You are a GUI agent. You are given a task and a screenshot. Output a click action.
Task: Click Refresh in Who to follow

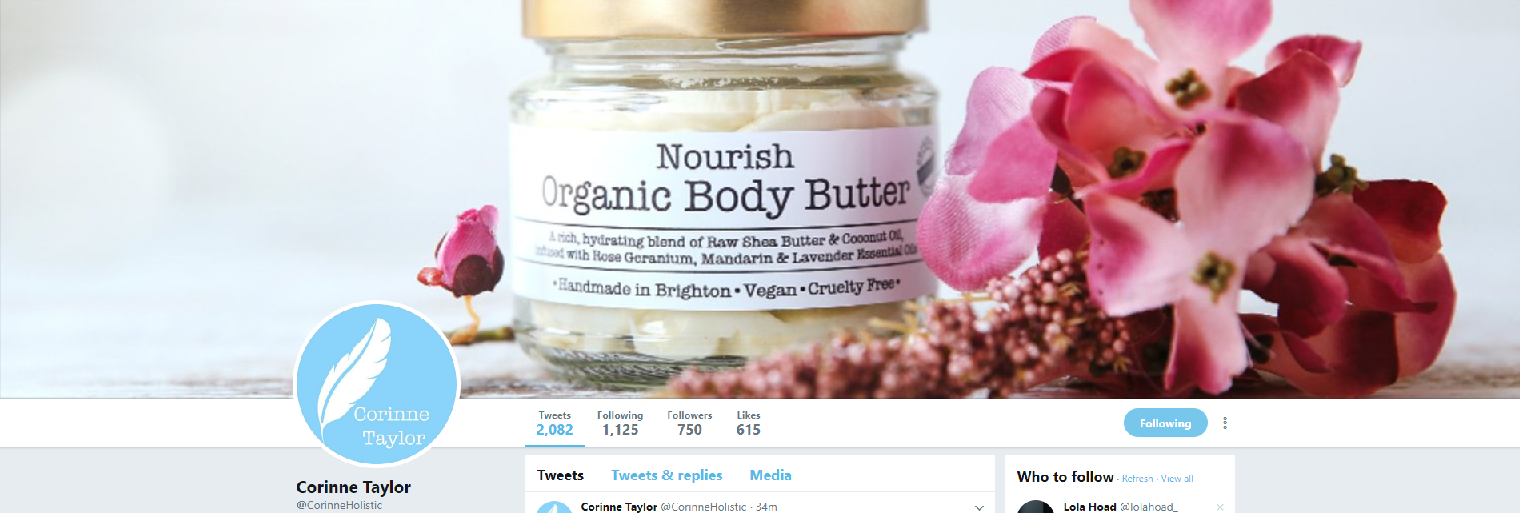click(x=1138, y=479)
